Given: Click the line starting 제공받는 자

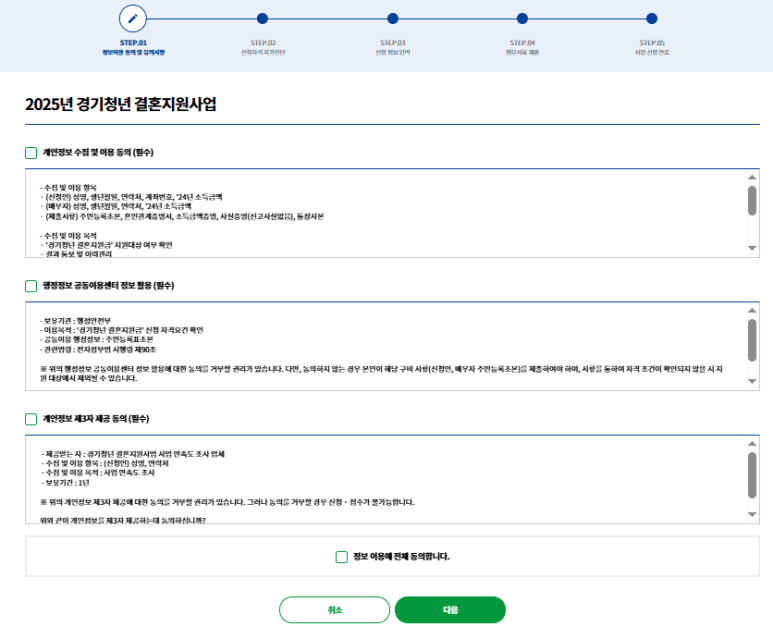Looking at the screenshot, I should [133, 454].
